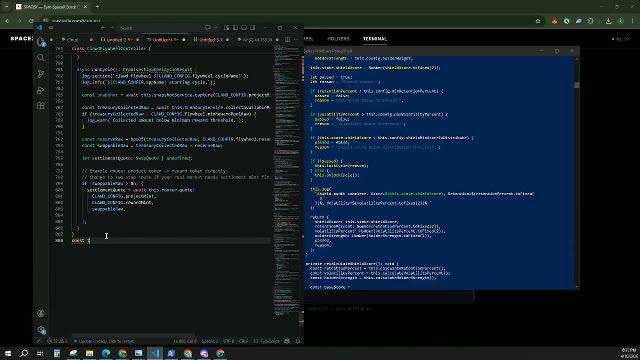This screenshot has height=360, width=640.
Task: Open the remote window indicator in the status bar
Action: pos(39,341)
